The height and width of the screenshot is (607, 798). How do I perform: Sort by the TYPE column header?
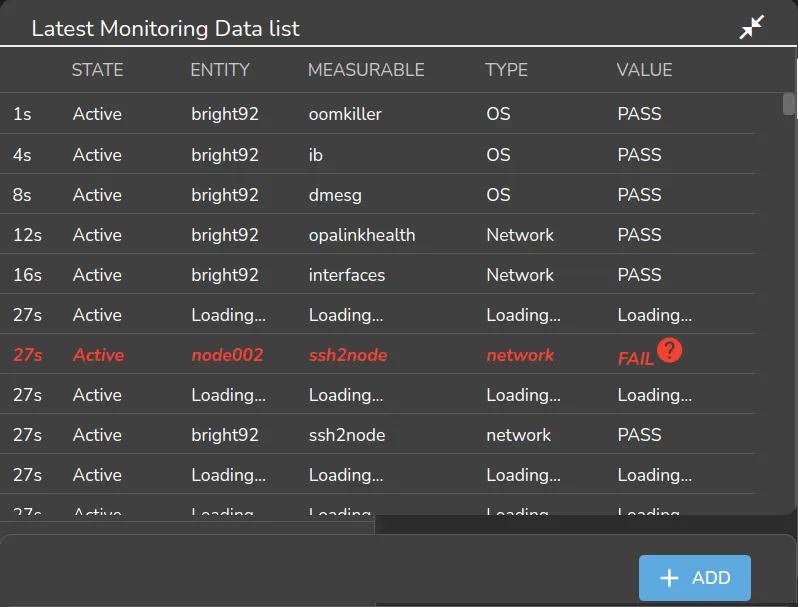point(506,70)
